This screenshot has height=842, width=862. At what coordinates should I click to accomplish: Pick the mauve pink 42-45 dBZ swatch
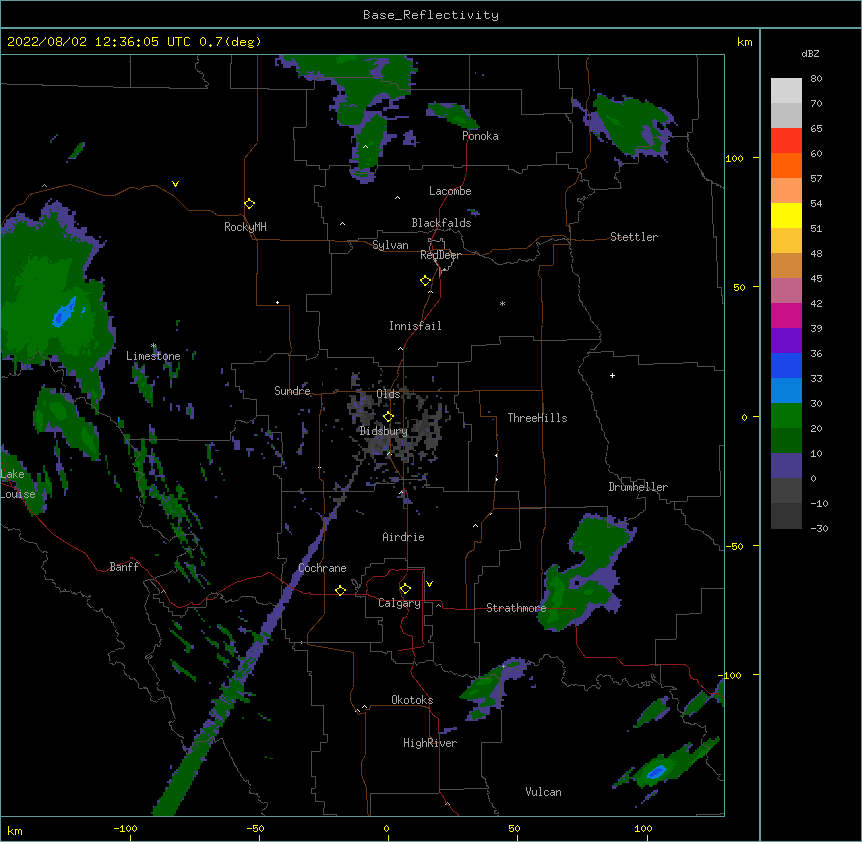[786, 290]
